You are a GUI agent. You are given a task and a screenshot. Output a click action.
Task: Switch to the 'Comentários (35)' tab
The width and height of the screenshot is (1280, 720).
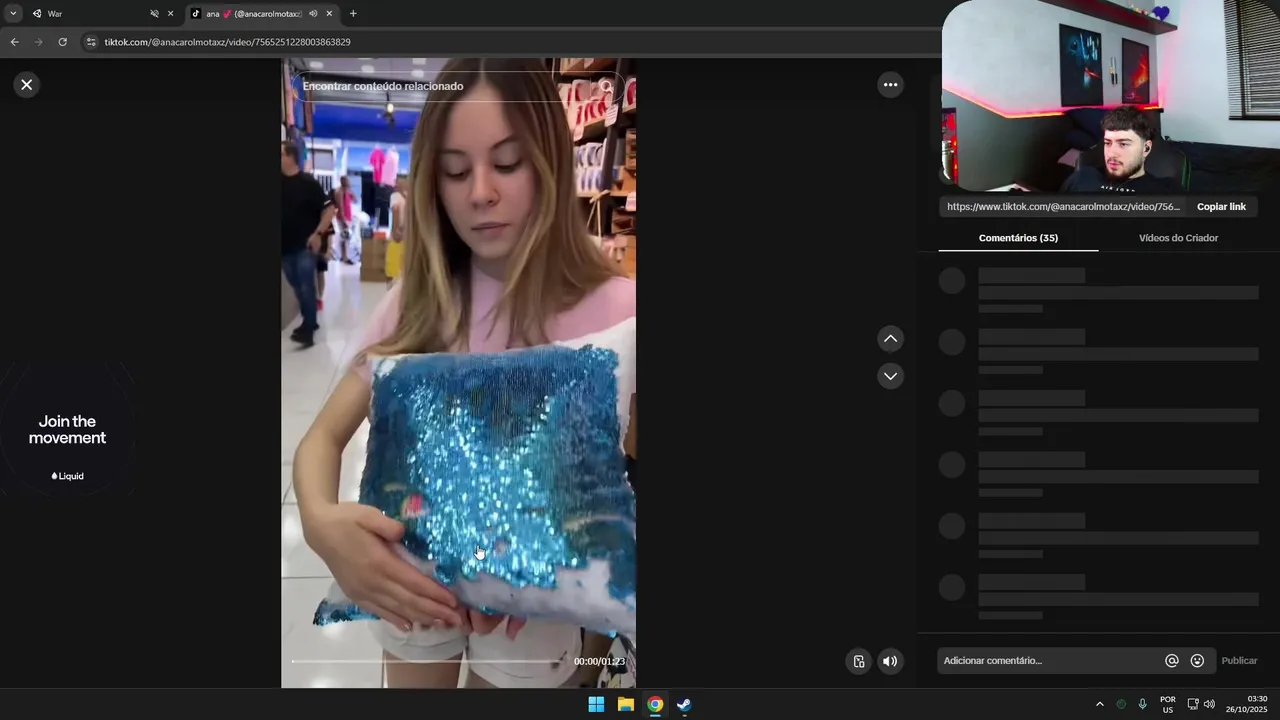(1018, 238)
